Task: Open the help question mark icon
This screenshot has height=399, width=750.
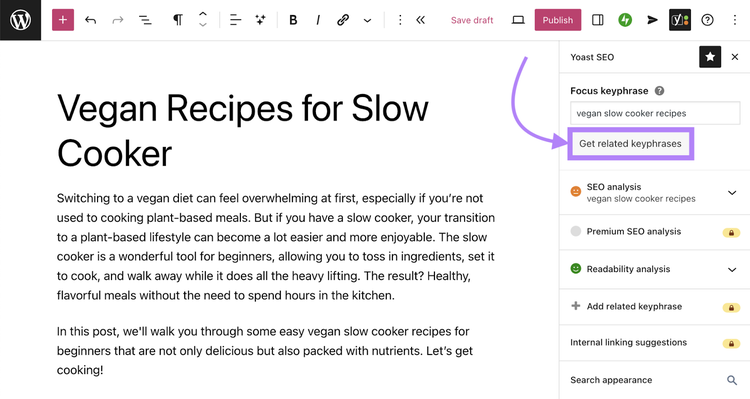Action: point(707,20)
